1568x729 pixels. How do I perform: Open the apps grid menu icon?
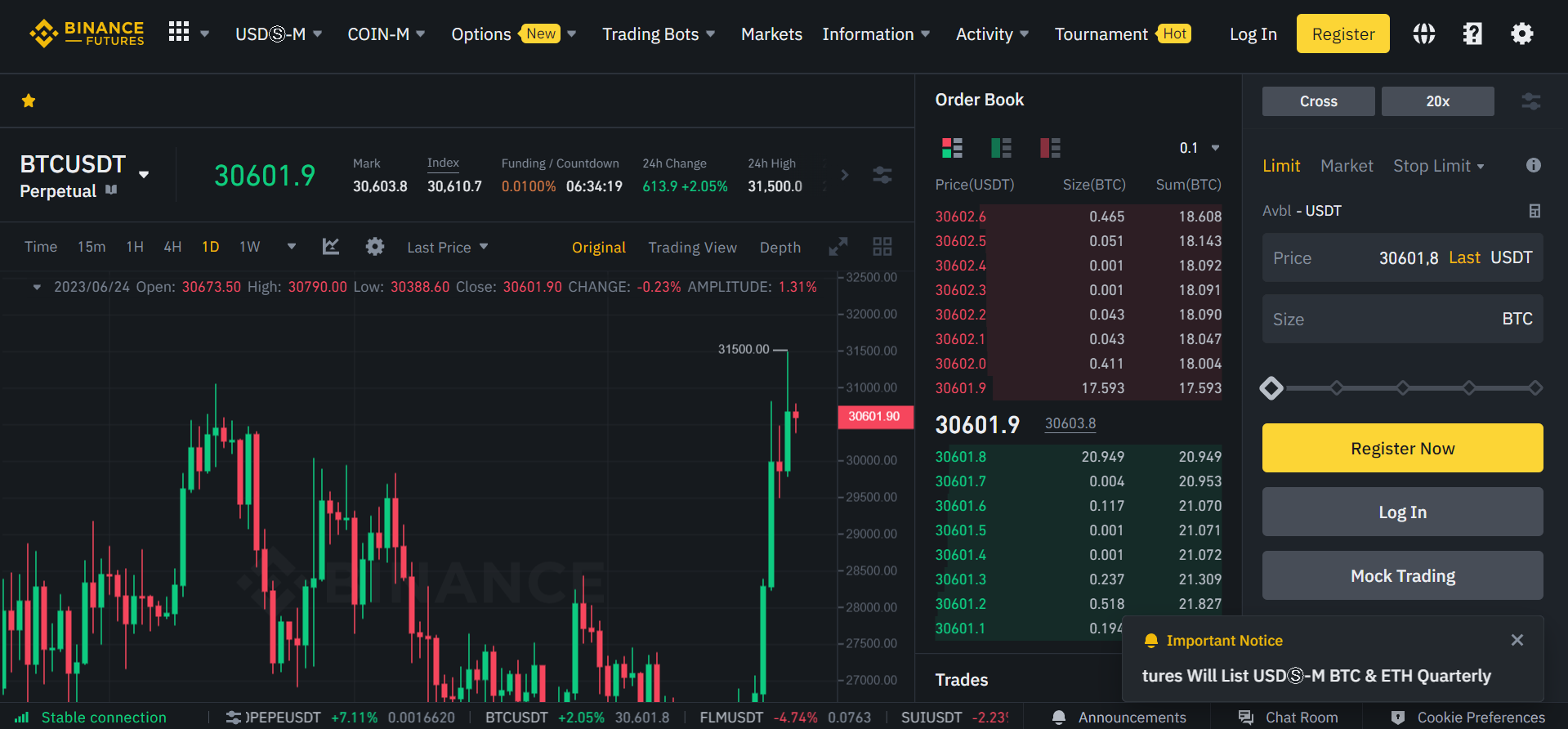point(179,33)
